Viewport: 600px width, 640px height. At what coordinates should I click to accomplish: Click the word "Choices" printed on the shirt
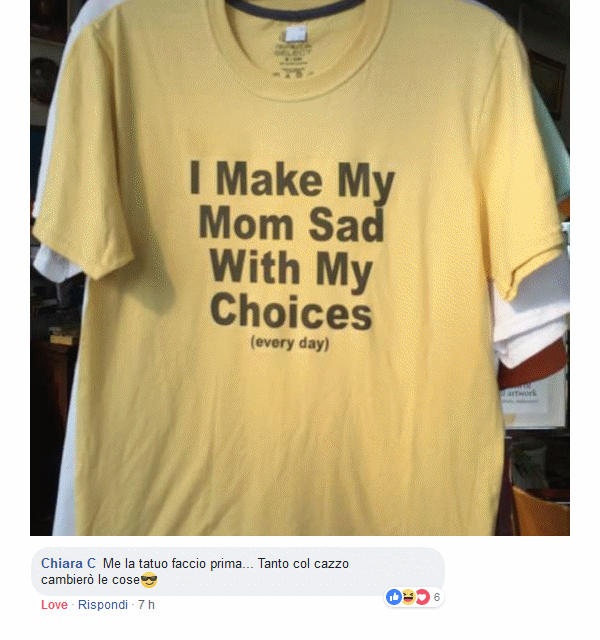coord(291,311)
